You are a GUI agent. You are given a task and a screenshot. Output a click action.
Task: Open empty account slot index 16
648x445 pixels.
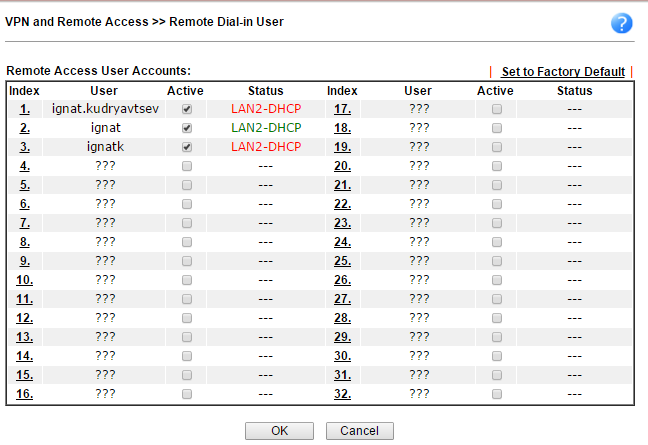click(24, 394)
